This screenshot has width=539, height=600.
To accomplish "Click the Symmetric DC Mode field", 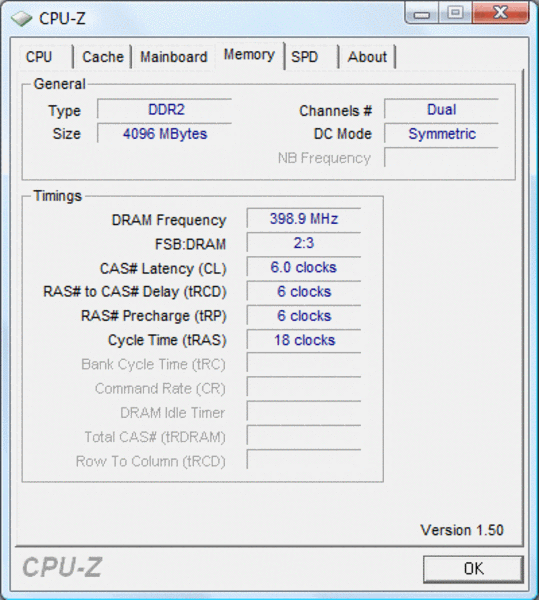I will (x=441, y=134).
